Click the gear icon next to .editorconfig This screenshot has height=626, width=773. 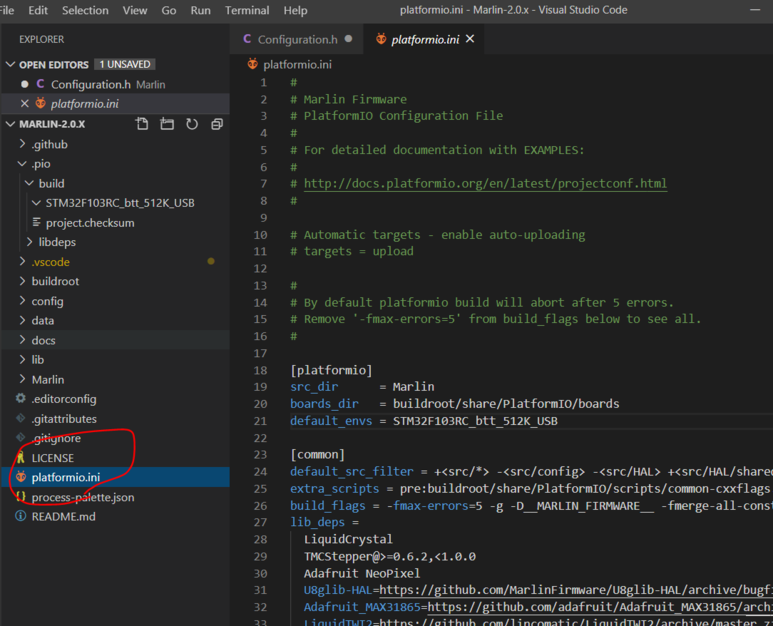click(x=21, y=398)
